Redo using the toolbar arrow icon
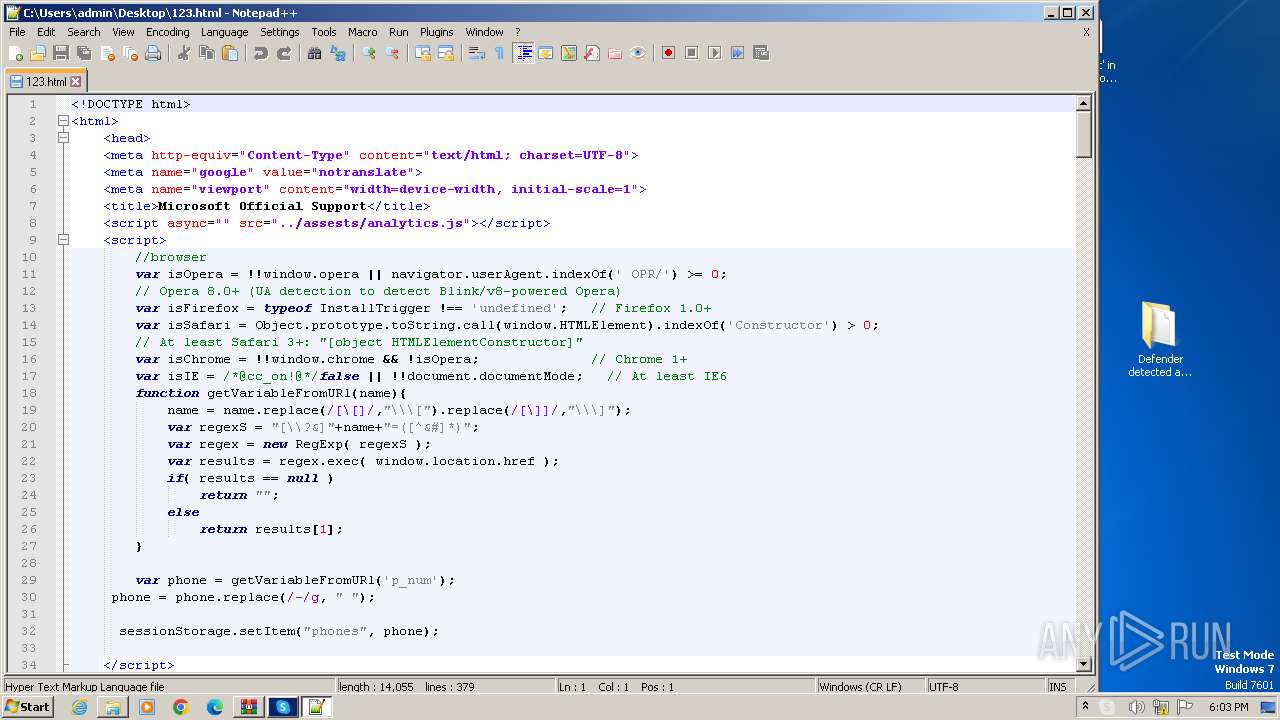Image resolution: width=1280 pixels, height=720 pixels. [x=284, y=53]
